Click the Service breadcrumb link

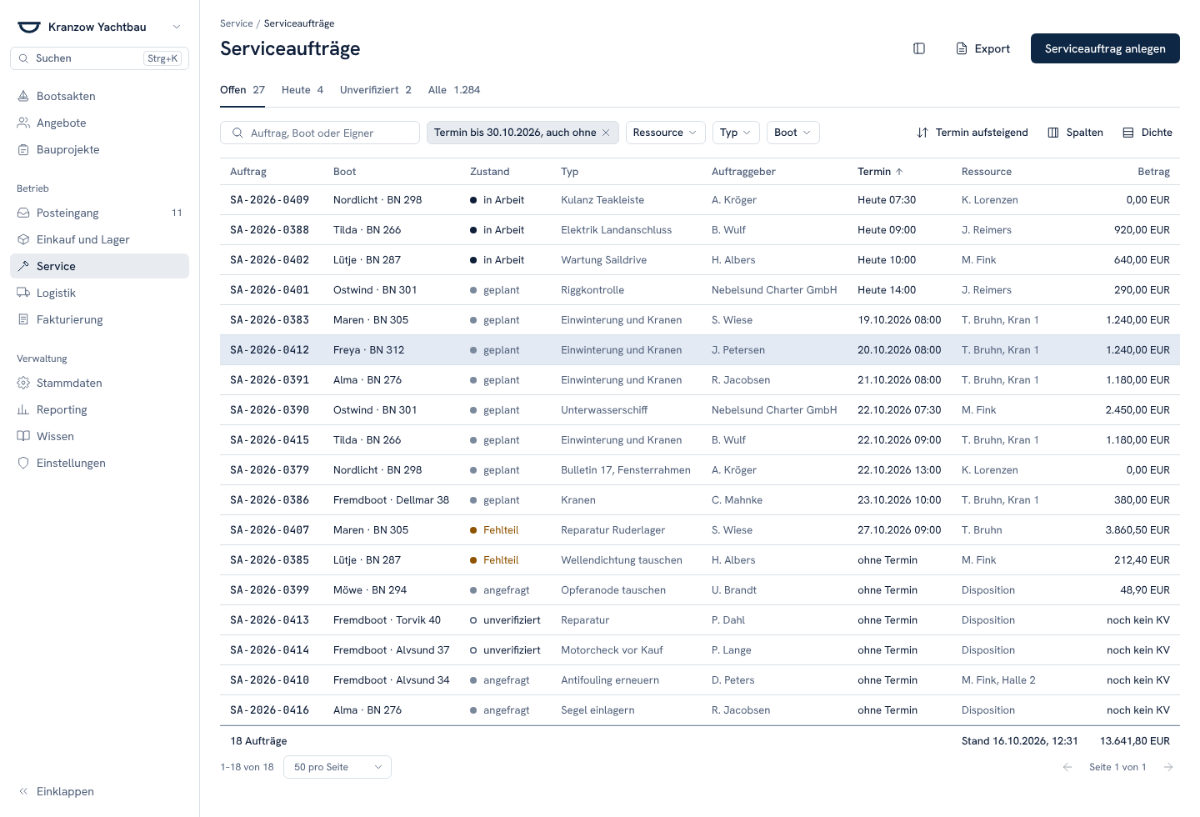click(x=236, y=23)
